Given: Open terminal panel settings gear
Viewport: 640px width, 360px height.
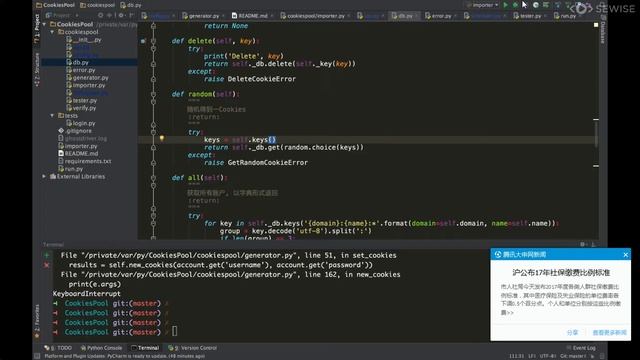Looking at the screenshot, I should pyautogui.click(x=582, y=244).
